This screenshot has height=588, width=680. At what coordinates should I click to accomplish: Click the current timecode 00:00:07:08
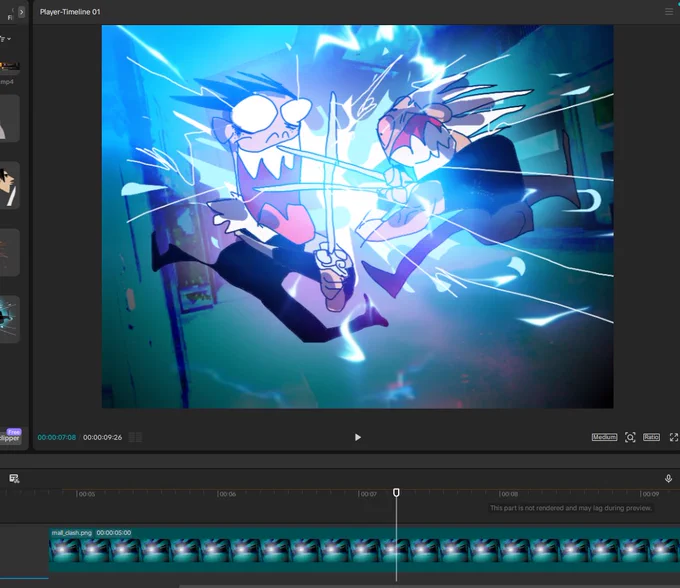coord(57,437)
